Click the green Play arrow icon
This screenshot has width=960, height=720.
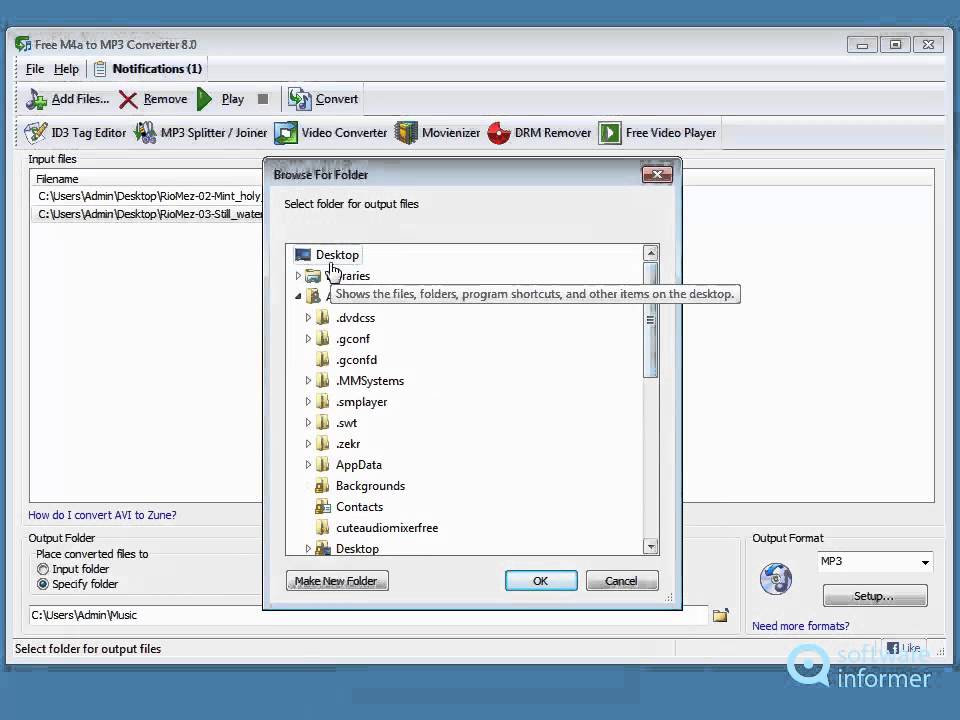point(204,99)
